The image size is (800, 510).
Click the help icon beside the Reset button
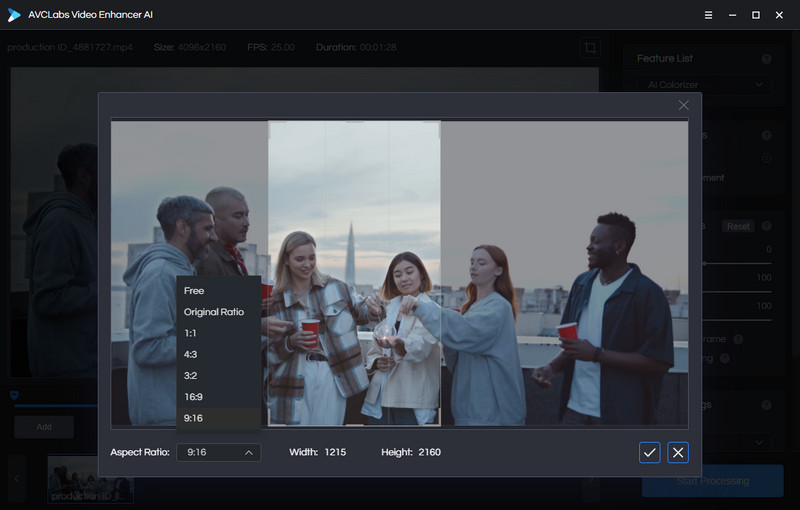pyautogui.click(x=766, y=226)
